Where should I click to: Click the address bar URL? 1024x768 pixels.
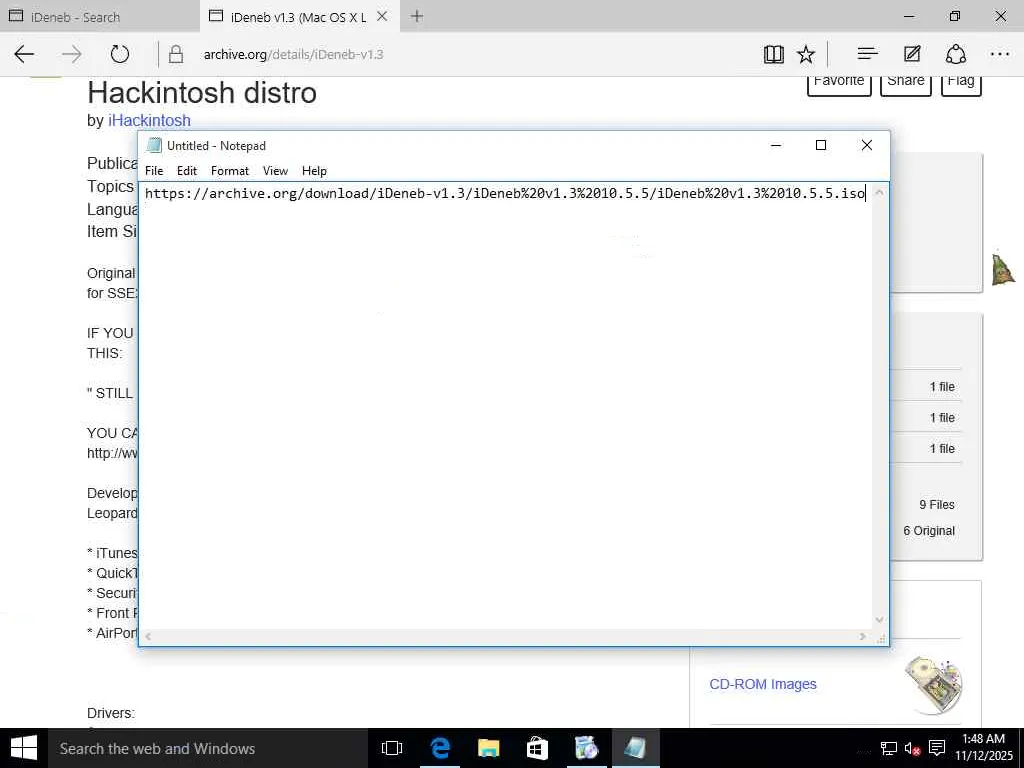[x=293, y=54]
